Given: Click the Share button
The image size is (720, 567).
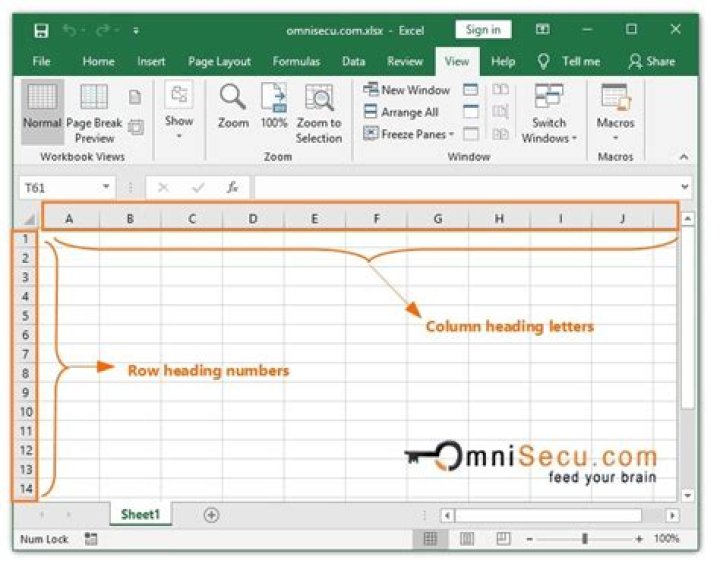Looking at the screenshot, I should (652, 61).
